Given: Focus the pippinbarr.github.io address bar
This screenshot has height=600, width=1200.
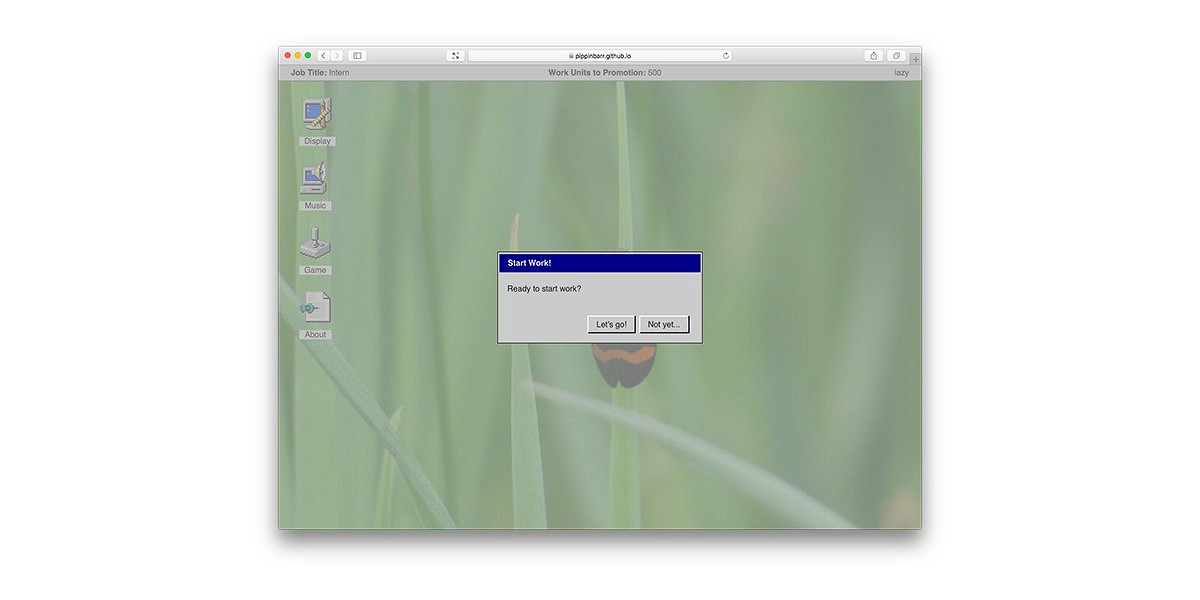Looking at the screenshot, I should [x=600, y=56].
